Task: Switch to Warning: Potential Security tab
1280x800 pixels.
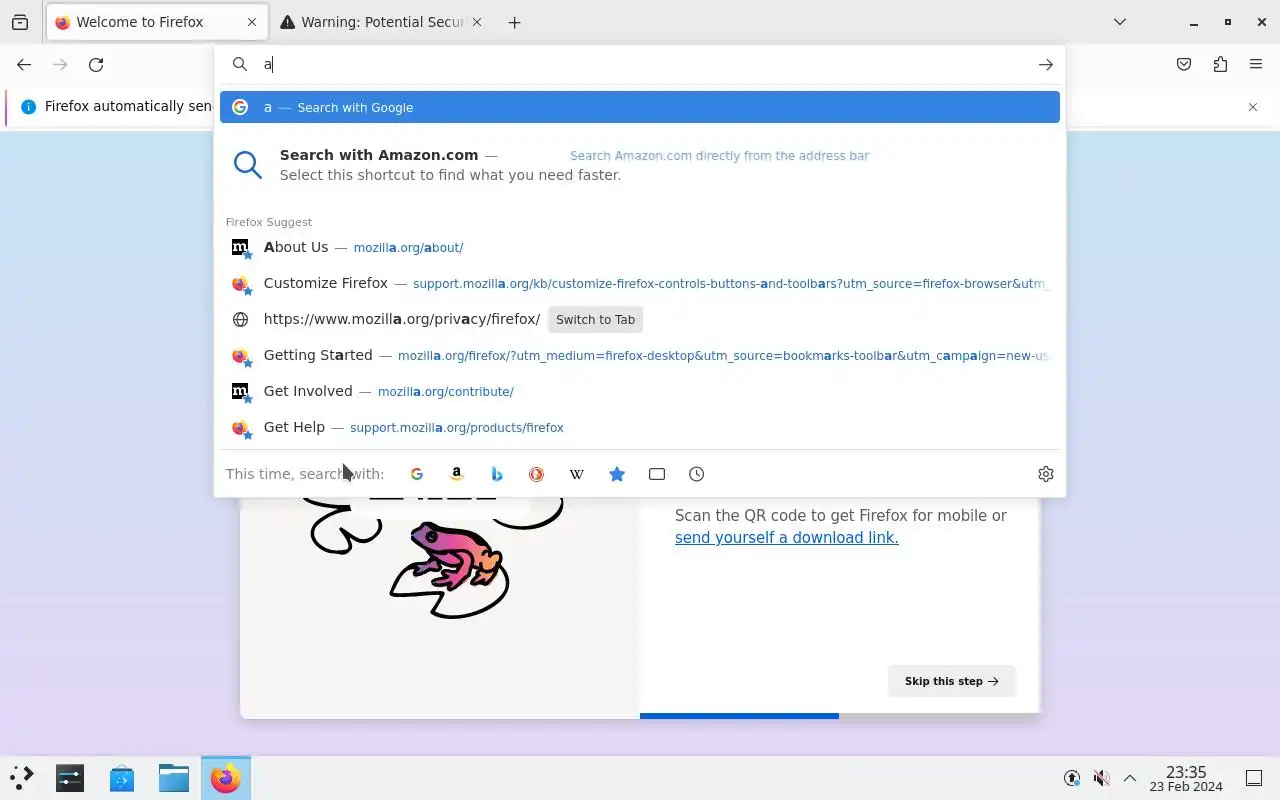Action: coord(381,22)
